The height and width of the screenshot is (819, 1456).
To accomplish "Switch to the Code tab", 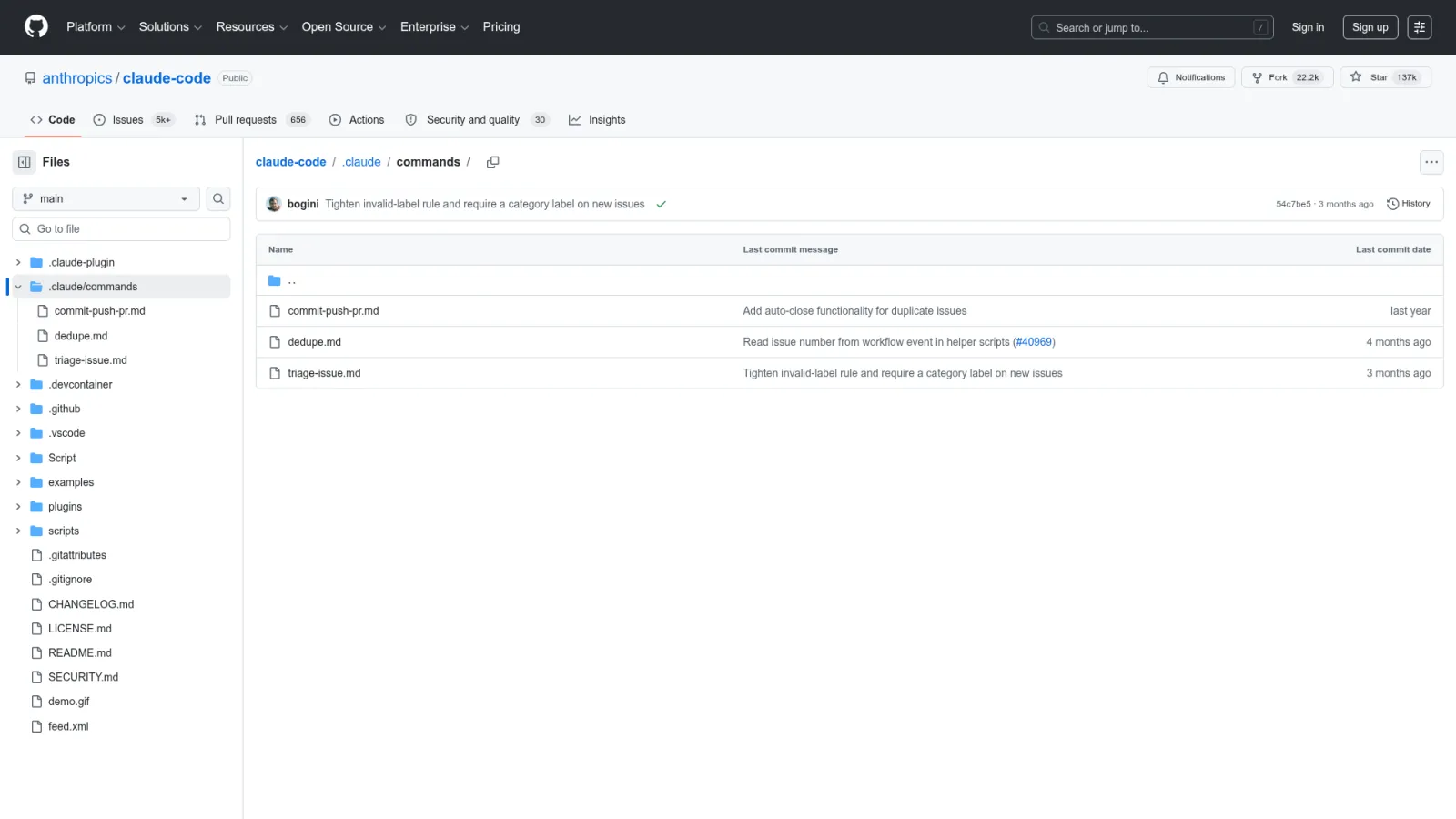I will pyautogui.click(x=53, y=120).
